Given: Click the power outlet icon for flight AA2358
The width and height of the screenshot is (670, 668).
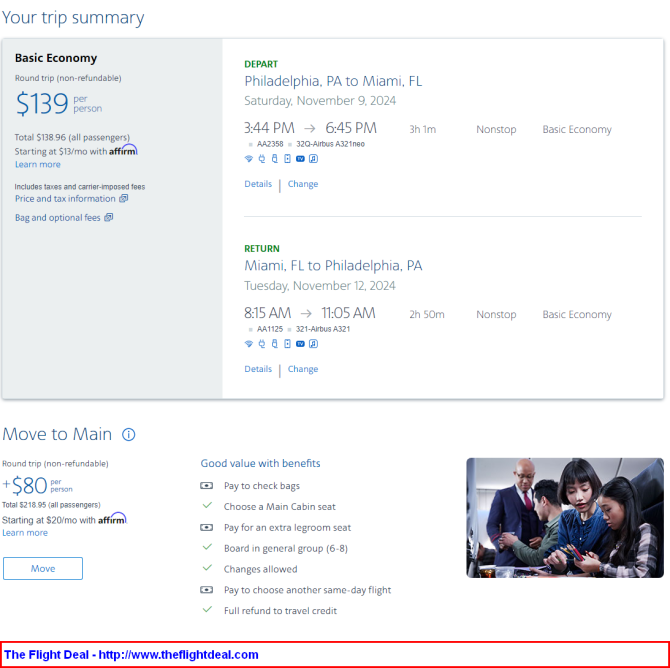Looking at the screenshot, I should pos(262,159).
